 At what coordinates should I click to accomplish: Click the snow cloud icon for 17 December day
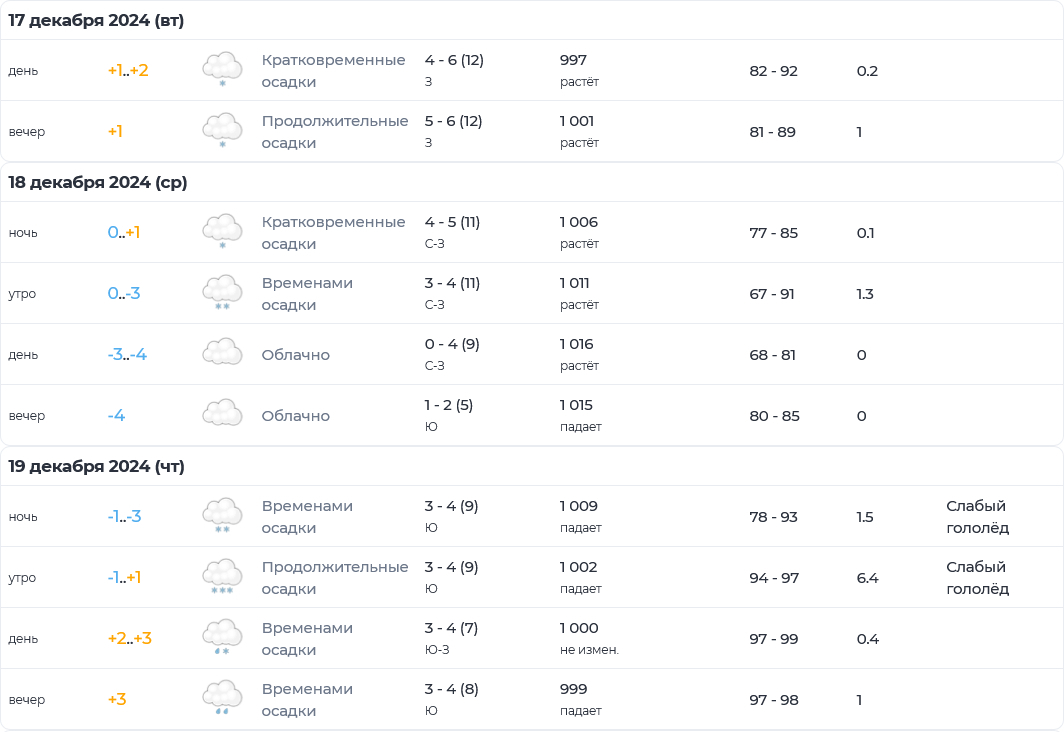[x=222, y=70]
